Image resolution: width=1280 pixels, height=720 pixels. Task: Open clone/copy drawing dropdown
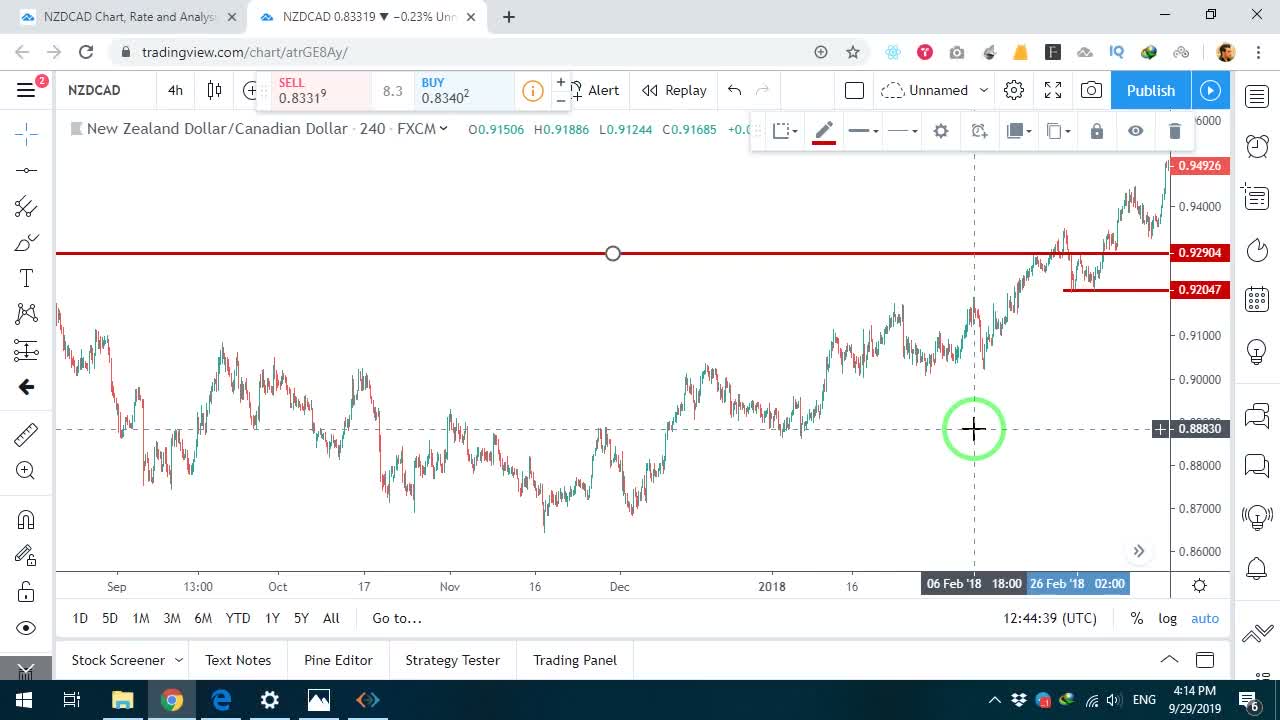click(x=1058, y=131)
